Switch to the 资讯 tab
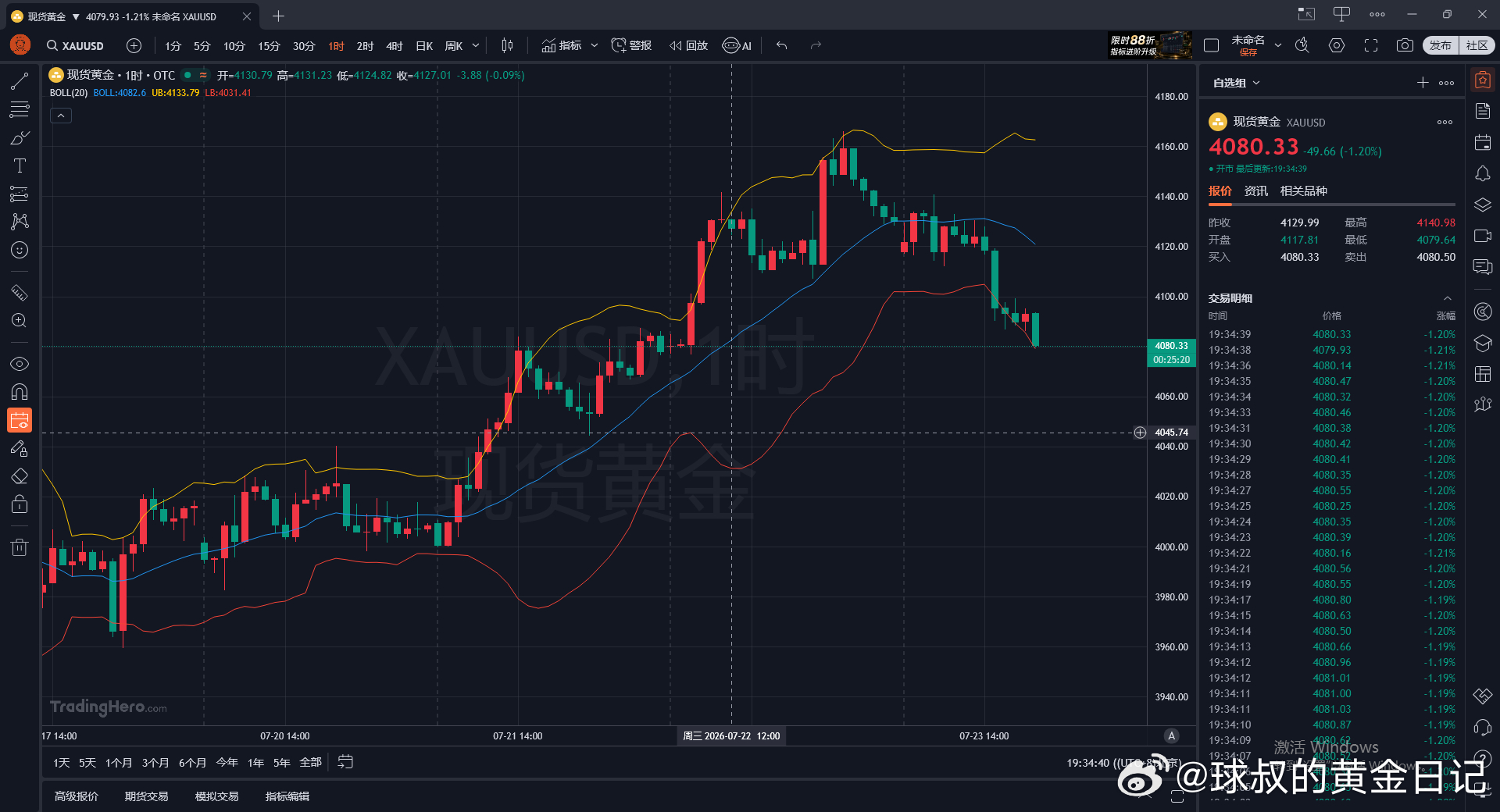 pos(1256,191)
